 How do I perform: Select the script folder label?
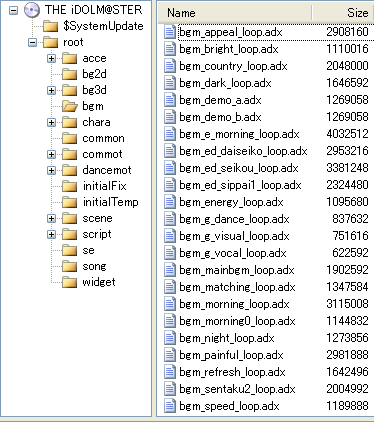[97, 234]
